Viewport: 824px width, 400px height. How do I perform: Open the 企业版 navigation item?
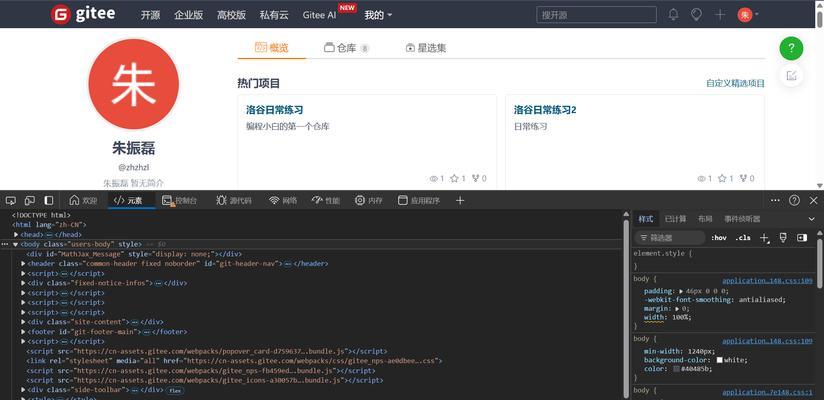[189, 15]
